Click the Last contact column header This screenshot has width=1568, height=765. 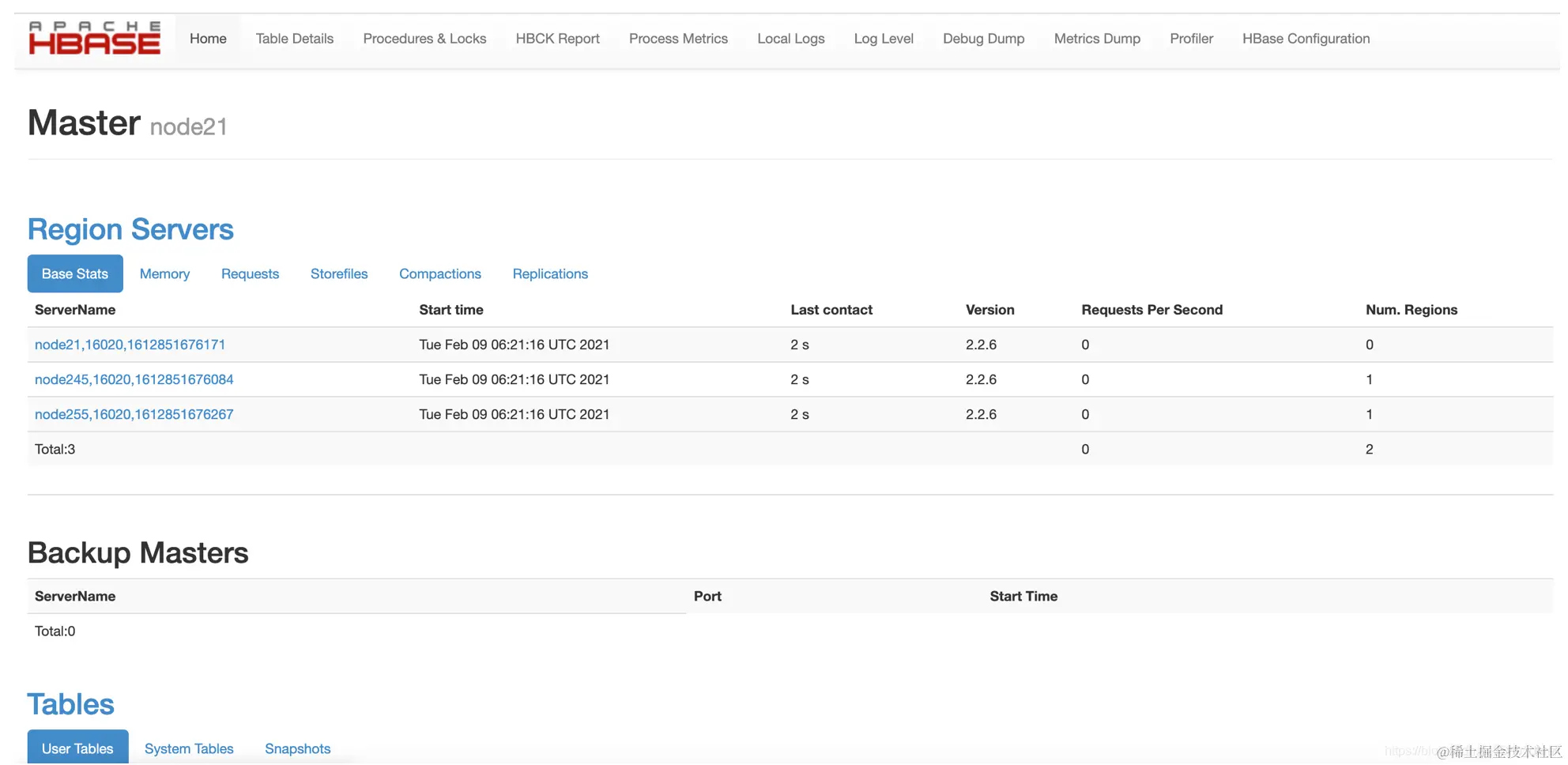(x=831, y=310)
